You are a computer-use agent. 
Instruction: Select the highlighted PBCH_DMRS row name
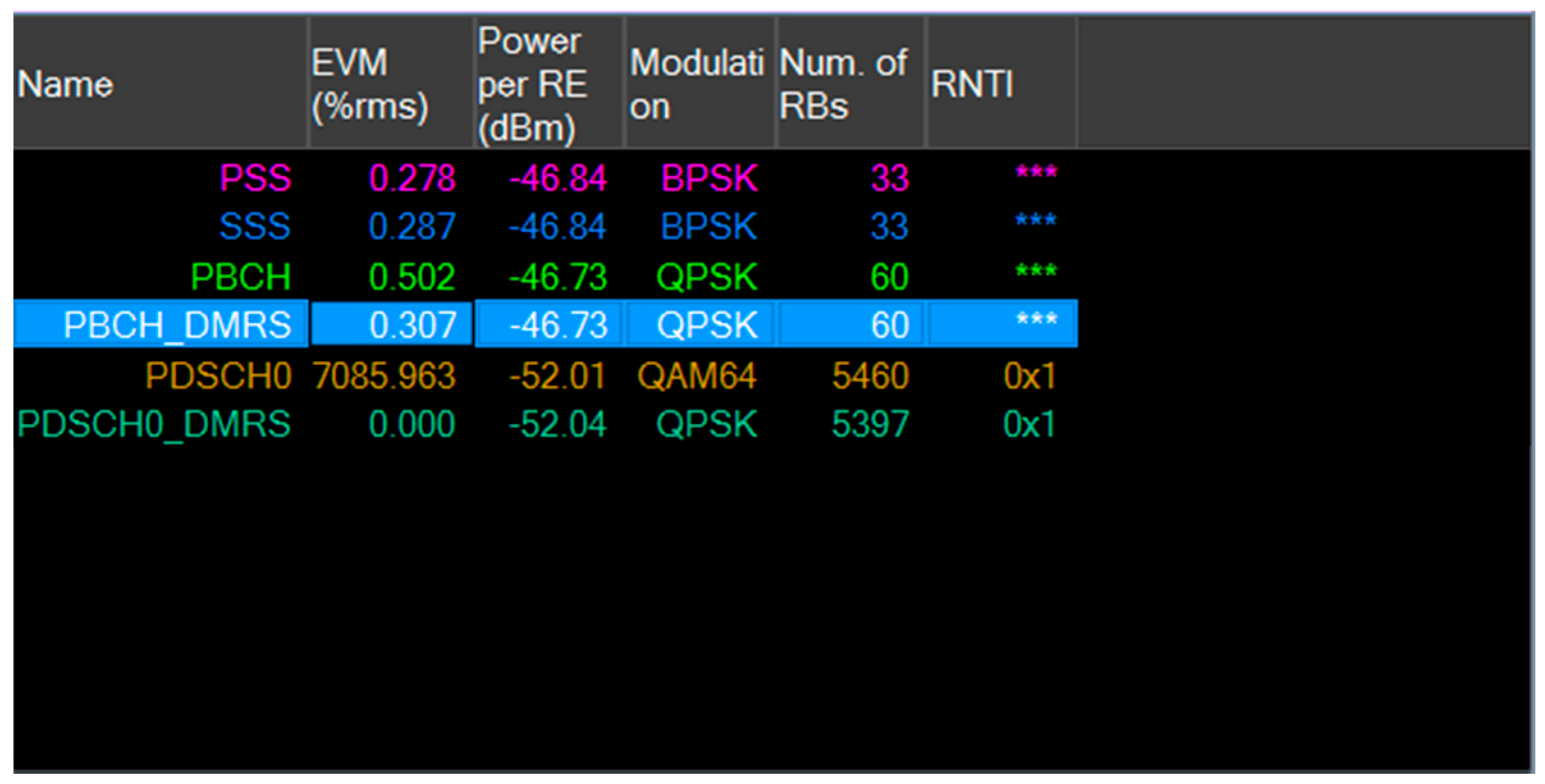pos(177,325)
